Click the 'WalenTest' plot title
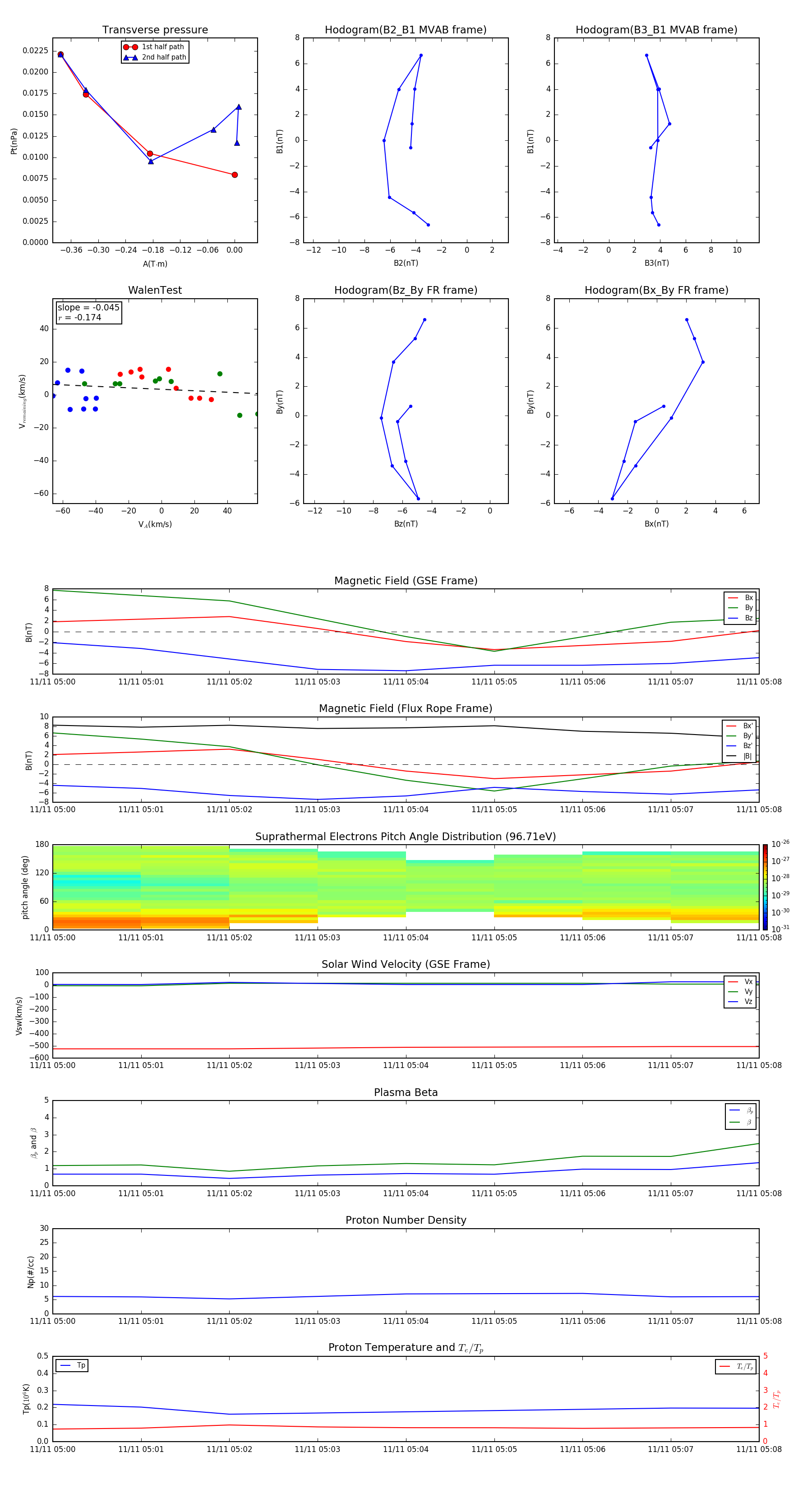Viewport: 812px width, 1489px height. pos(155,290)
